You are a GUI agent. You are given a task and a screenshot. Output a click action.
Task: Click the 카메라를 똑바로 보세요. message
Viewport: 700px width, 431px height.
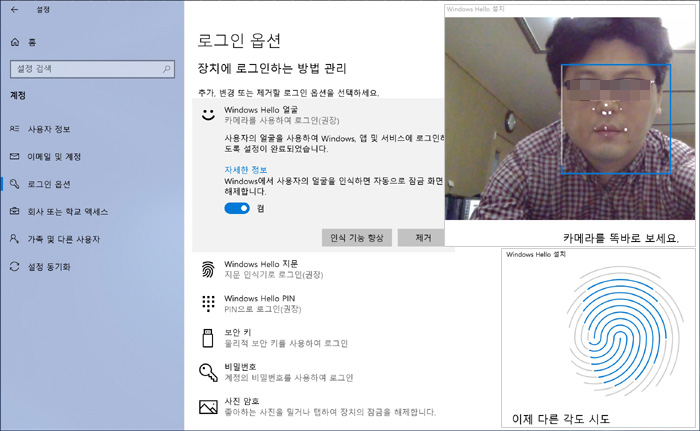(621, 238)
